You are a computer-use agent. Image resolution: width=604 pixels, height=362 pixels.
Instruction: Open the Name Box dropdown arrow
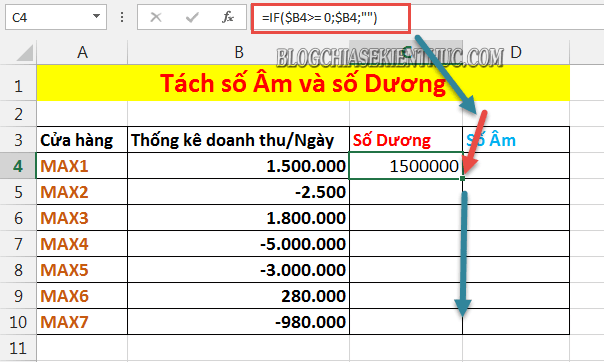[x=96, y=17]
